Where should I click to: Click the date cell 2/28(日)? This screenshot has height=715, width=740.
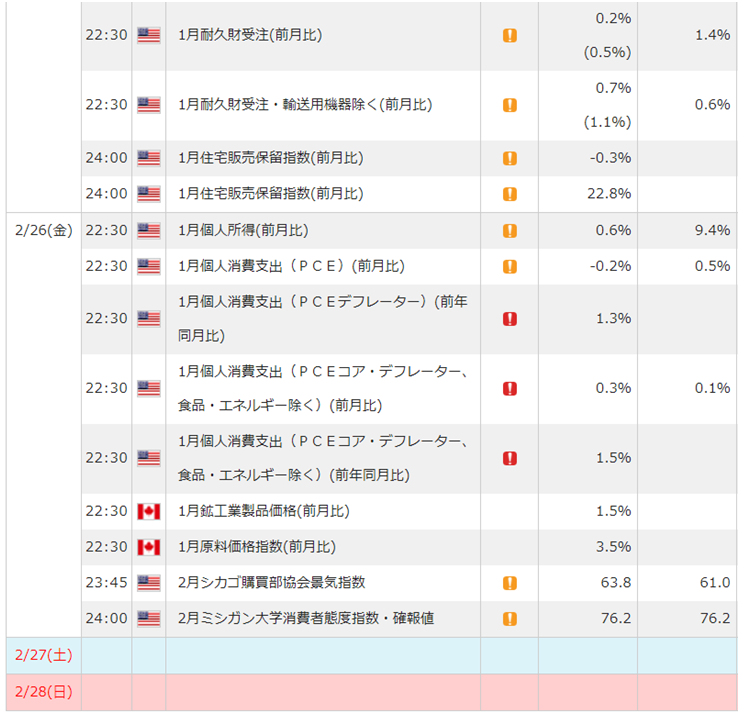(44, 692)
